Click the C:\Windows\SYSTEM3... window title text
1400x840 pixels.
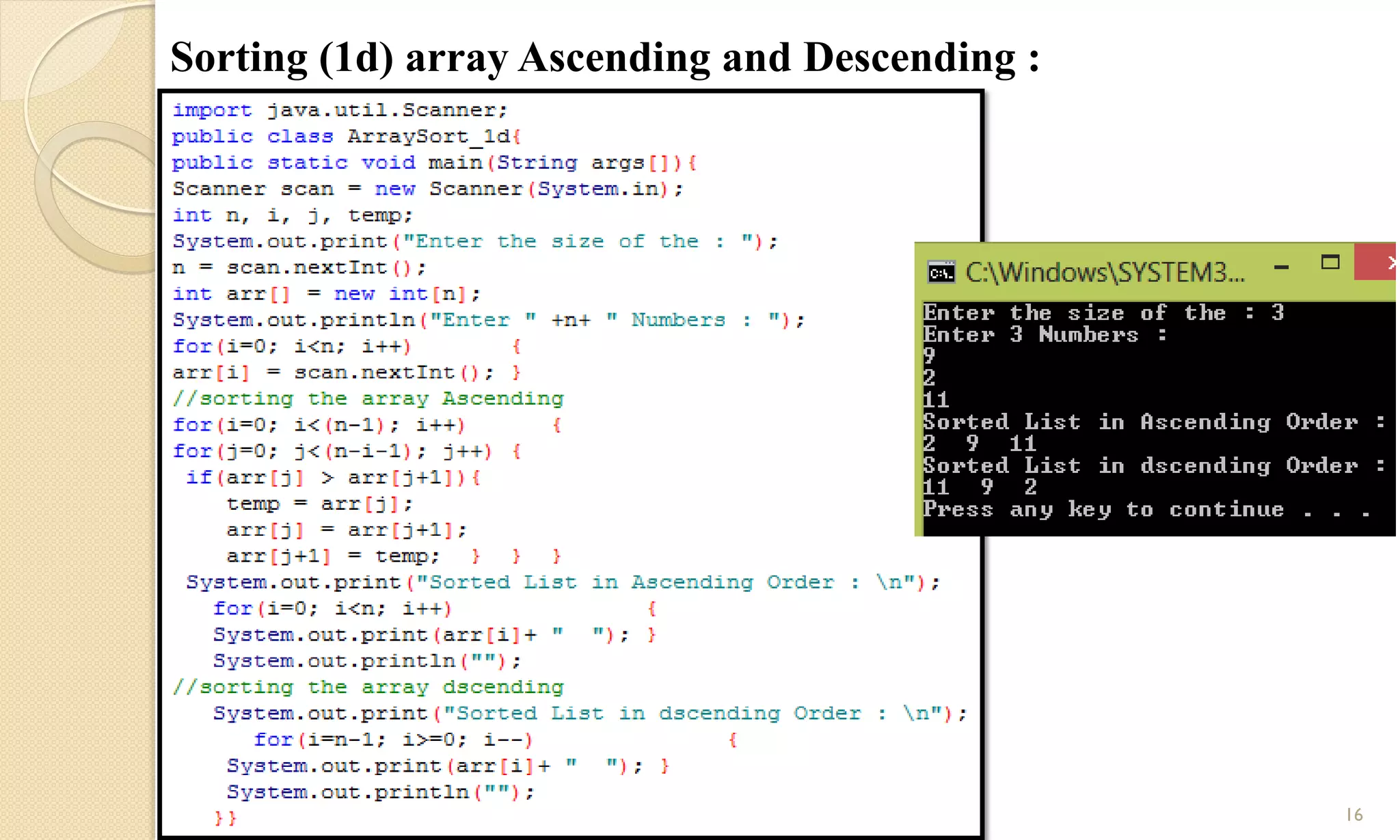(1104, 273)
